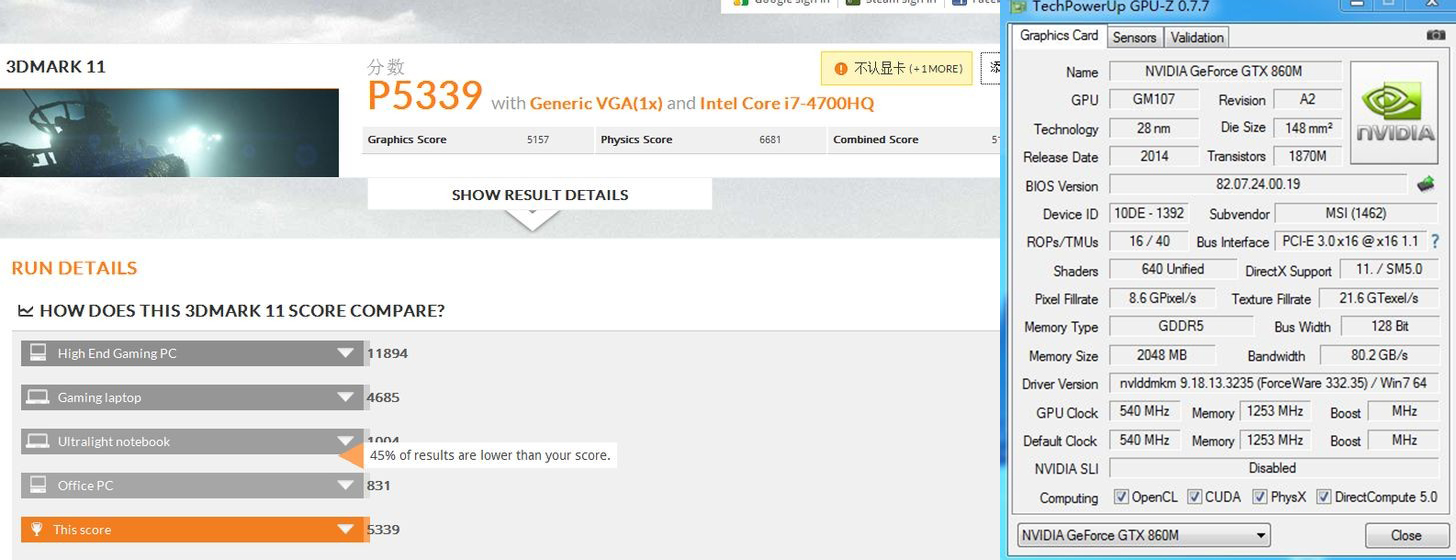The height and width of the screenshot is (560, 1456).
Task: Click the GPU-Z title bar icon
Action: click(1017, 6)
